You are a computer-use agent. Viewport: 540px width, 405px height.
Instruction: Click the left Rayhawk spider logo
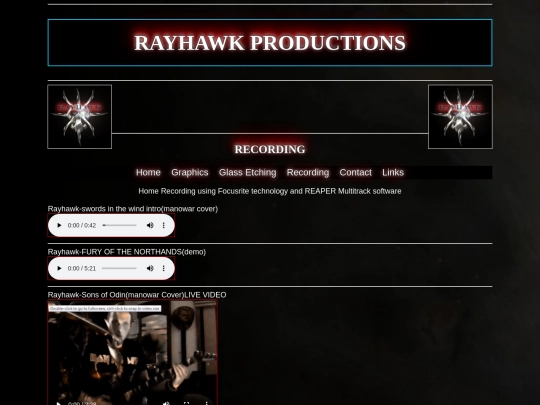click(80, 117)
